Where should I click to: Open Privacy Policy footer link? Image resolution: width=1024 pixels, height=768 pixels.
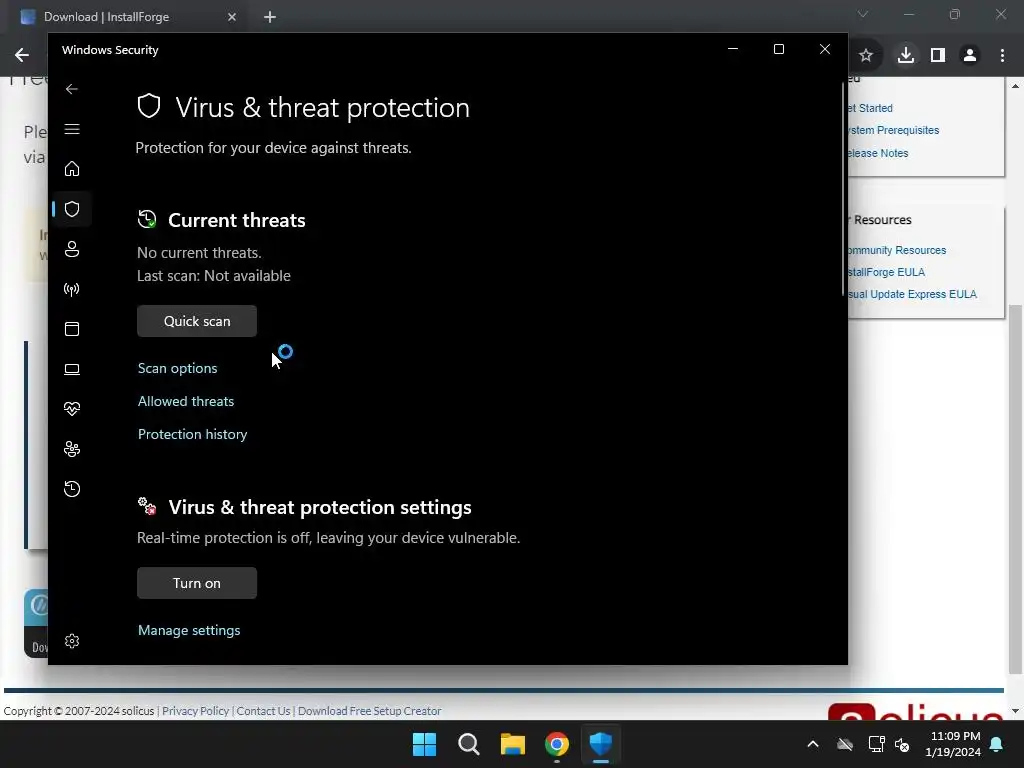[x=195, y=711]
